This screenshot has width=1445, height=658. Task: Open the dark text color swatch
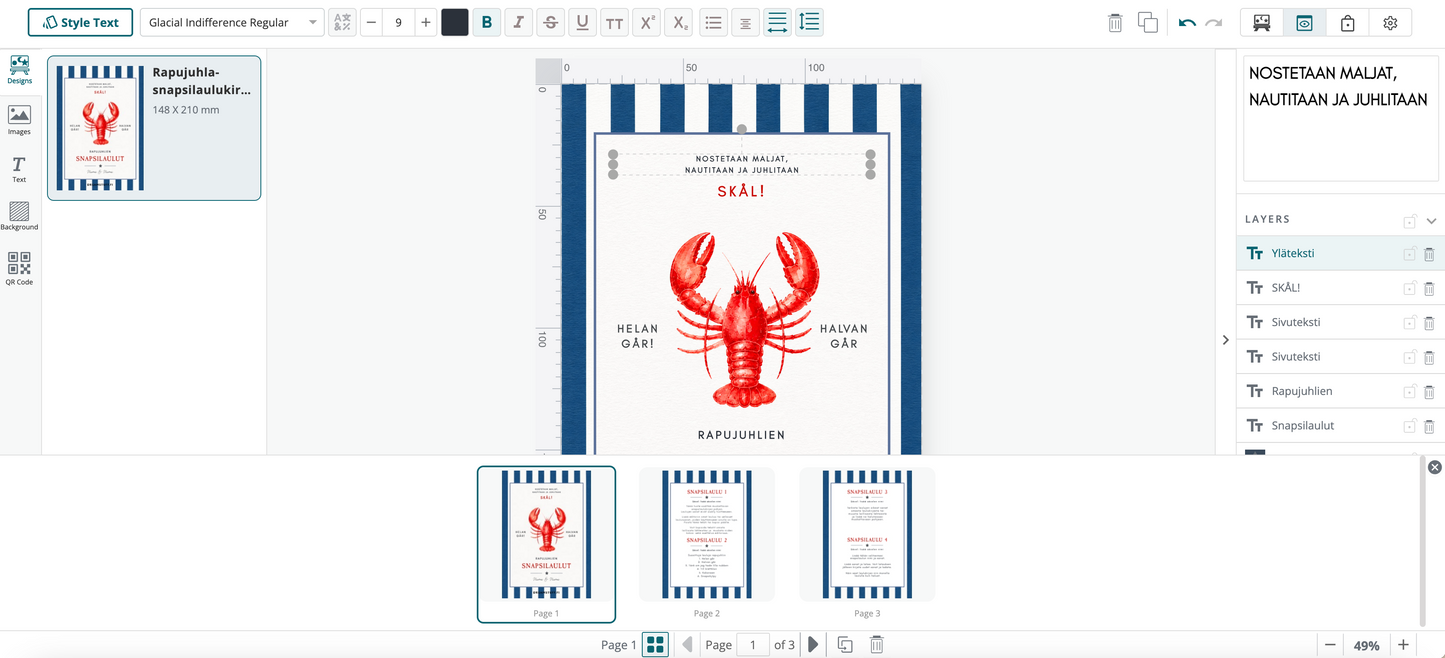click(x=455, y=22)
